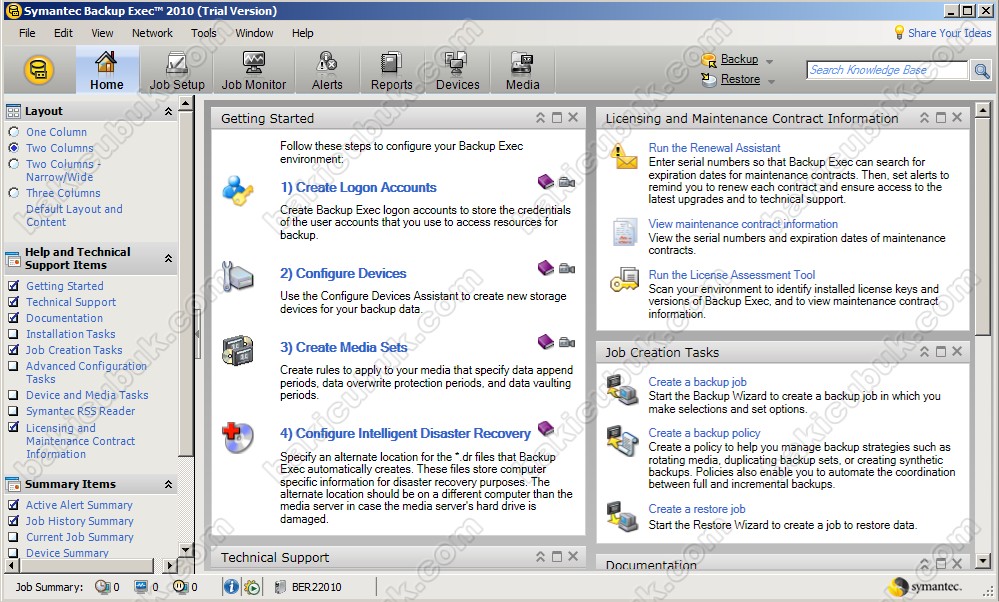The image size is (999, 602).
Task: Open the Edit menu
Action: click(x=63, y=33)
